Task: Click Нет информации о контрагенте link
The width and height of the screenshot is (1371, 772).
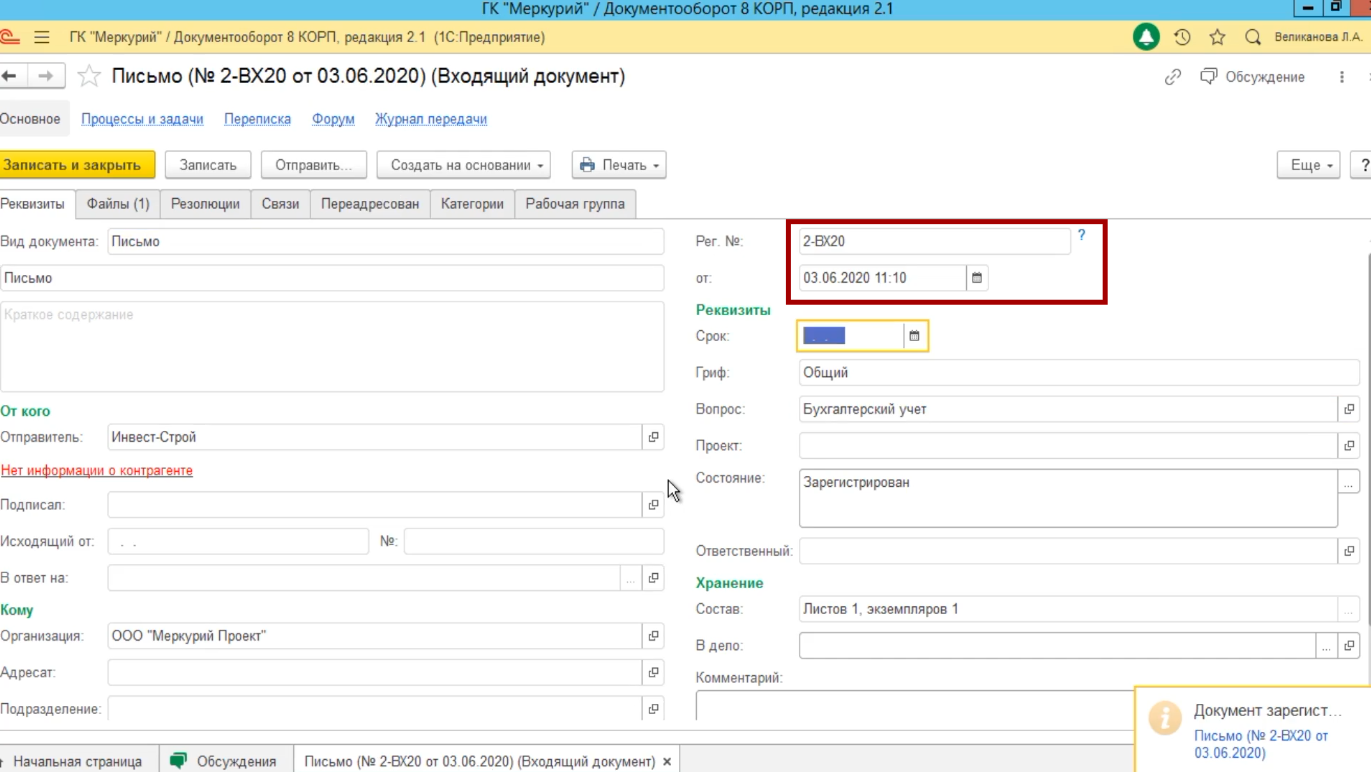Action: [97, 470]
